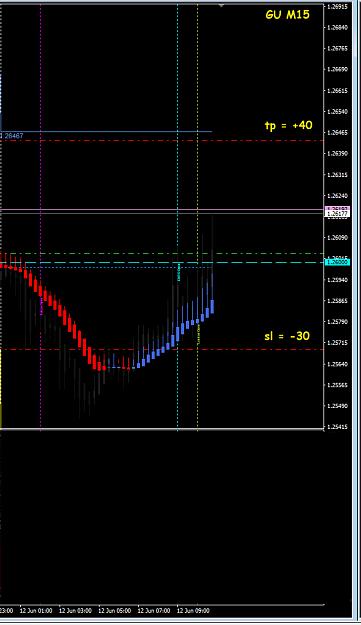This screenshot has height=625, width=361.
Task: Click the 1.26690 value on the price scale
Action: pyautogui.click(x=337, y=69)
